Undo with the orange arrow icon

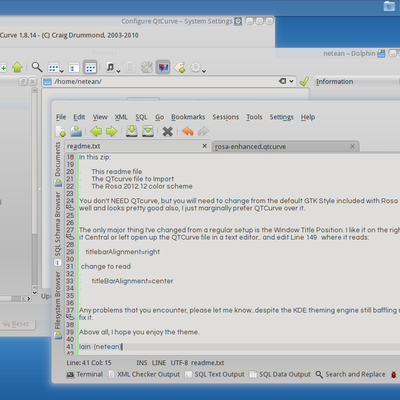point(188,131)
